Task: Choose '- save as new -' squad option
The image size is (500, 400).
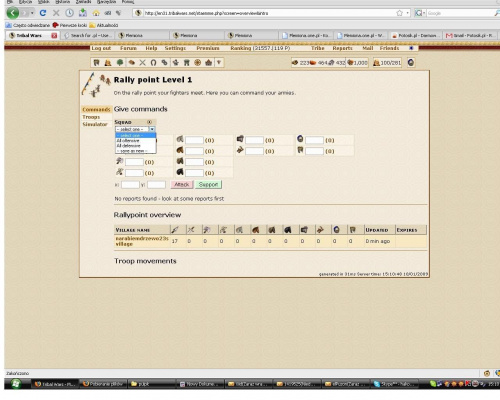Action: (x=135, y=151)
